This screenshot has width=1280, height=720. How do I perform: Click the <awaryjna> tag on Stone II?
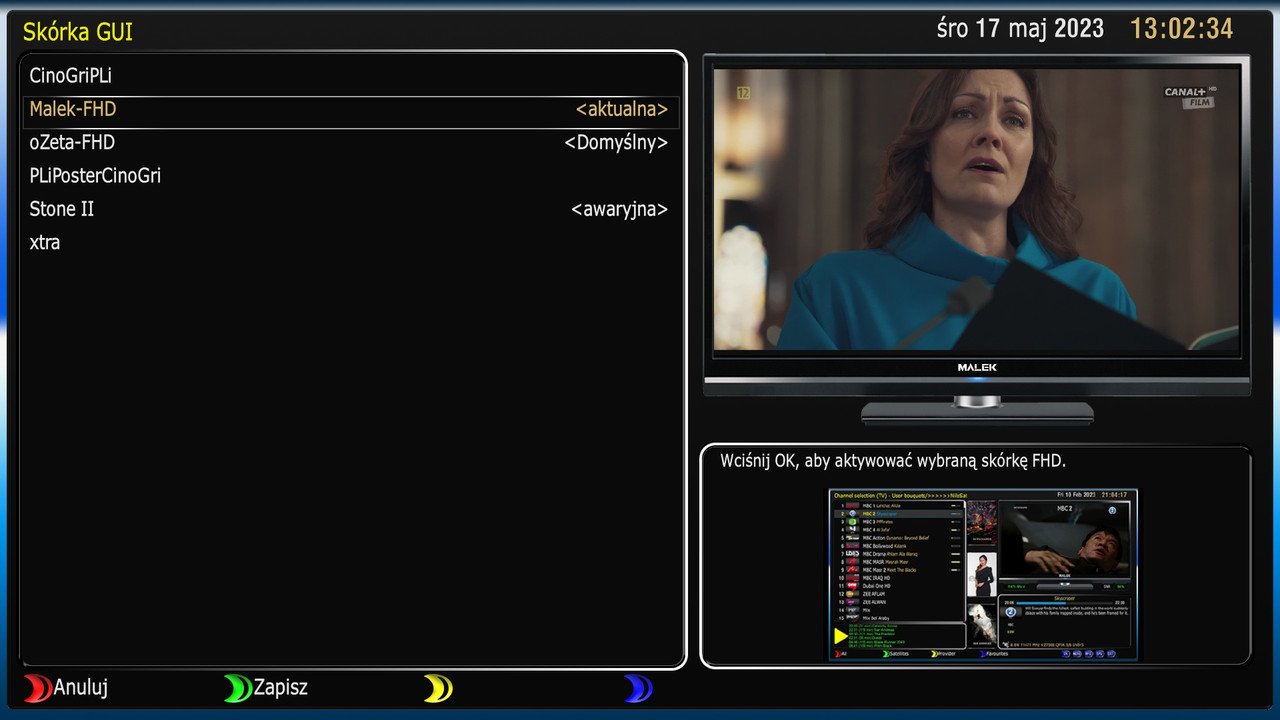click(x=620, y=210)
